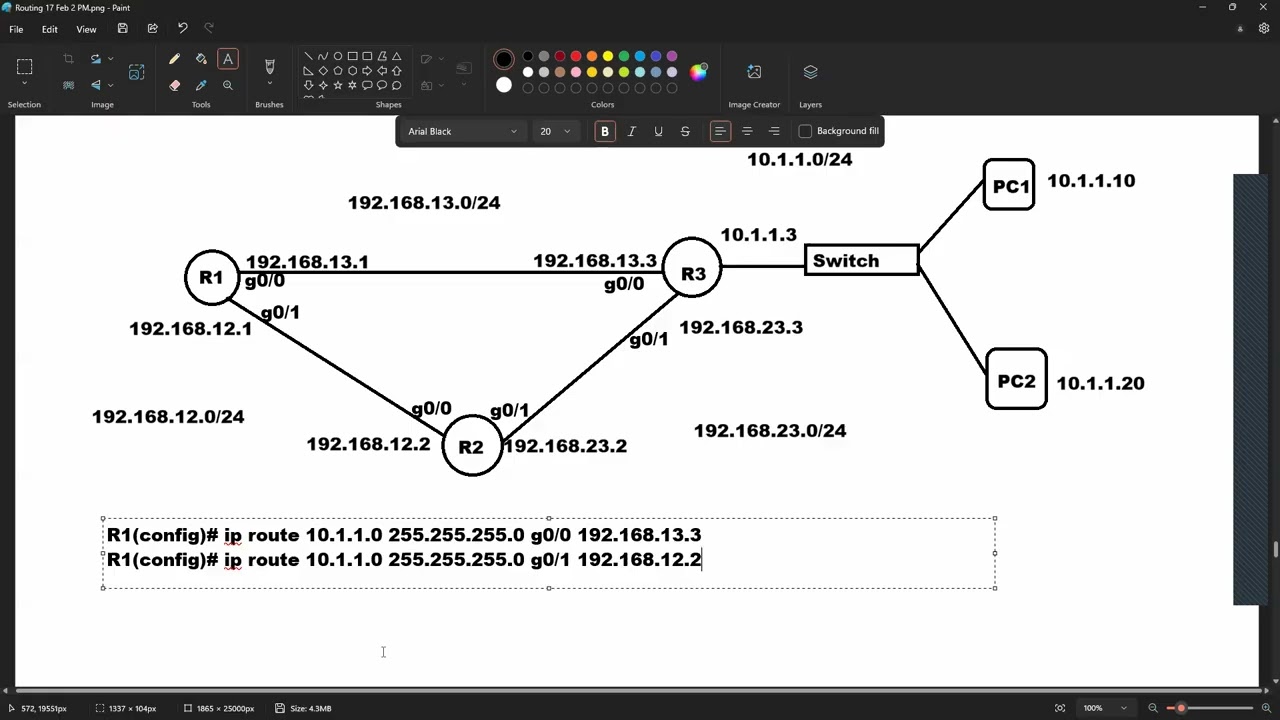Open the File menu

[16, 29]
